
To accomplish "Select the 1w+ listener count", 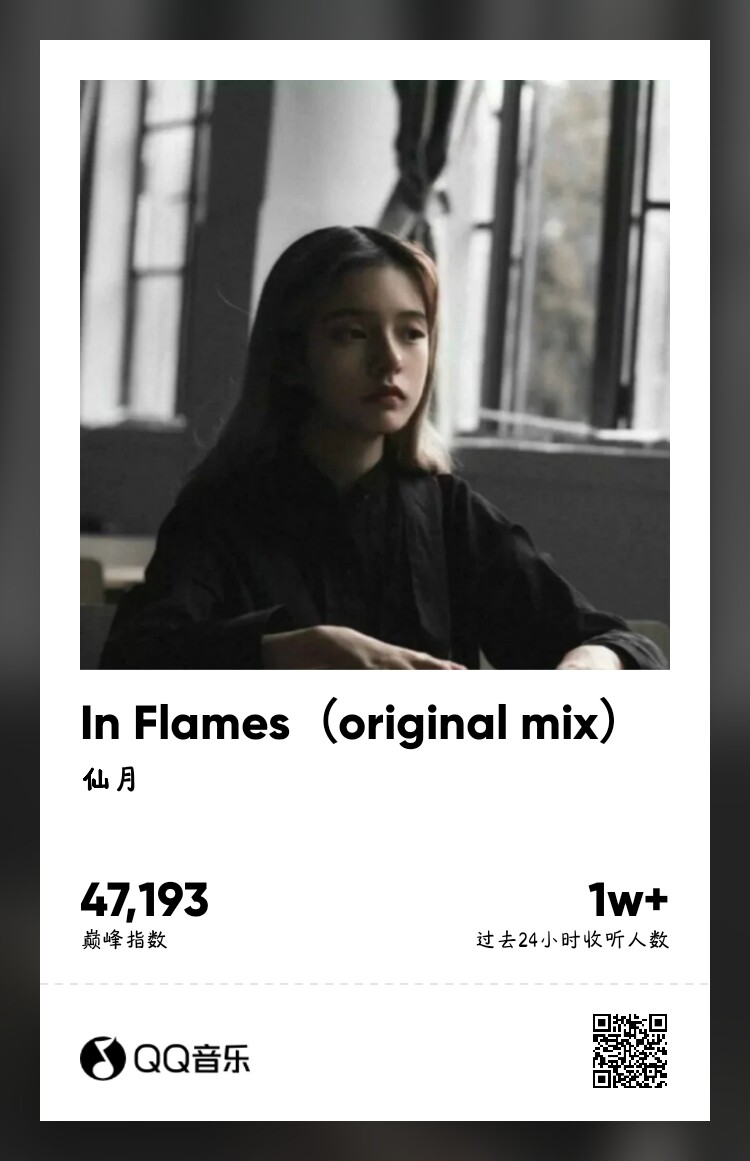I will pos(628,900).
